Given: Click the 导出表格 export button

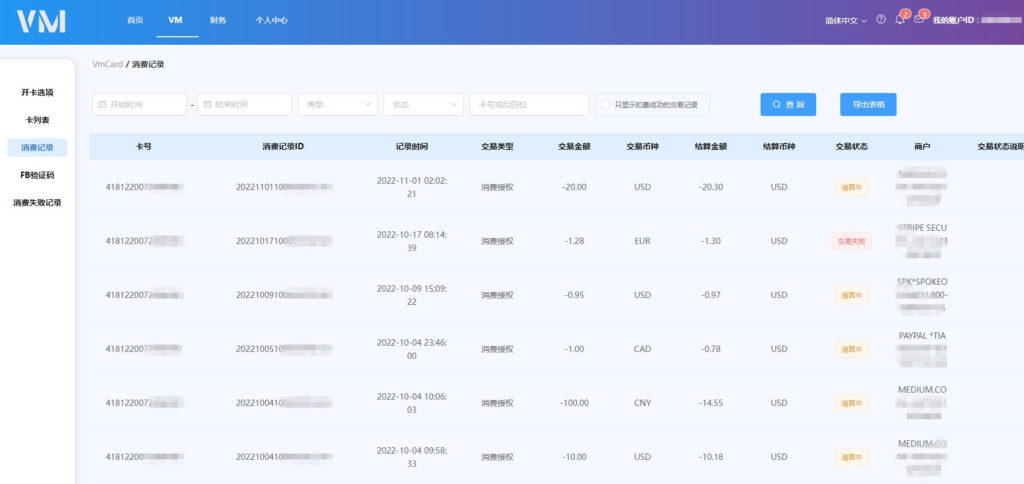Looking at the screenshot, I should point(868,105).
